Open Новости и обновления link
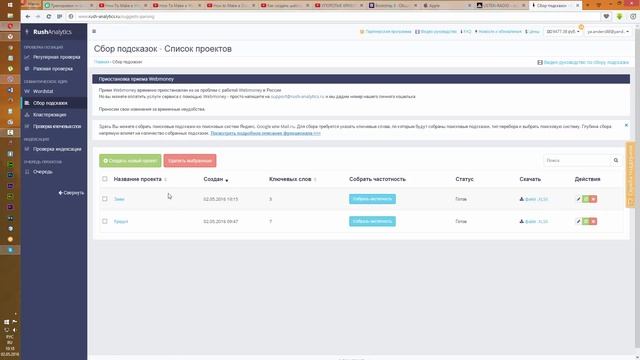 [x=498, y=31]
